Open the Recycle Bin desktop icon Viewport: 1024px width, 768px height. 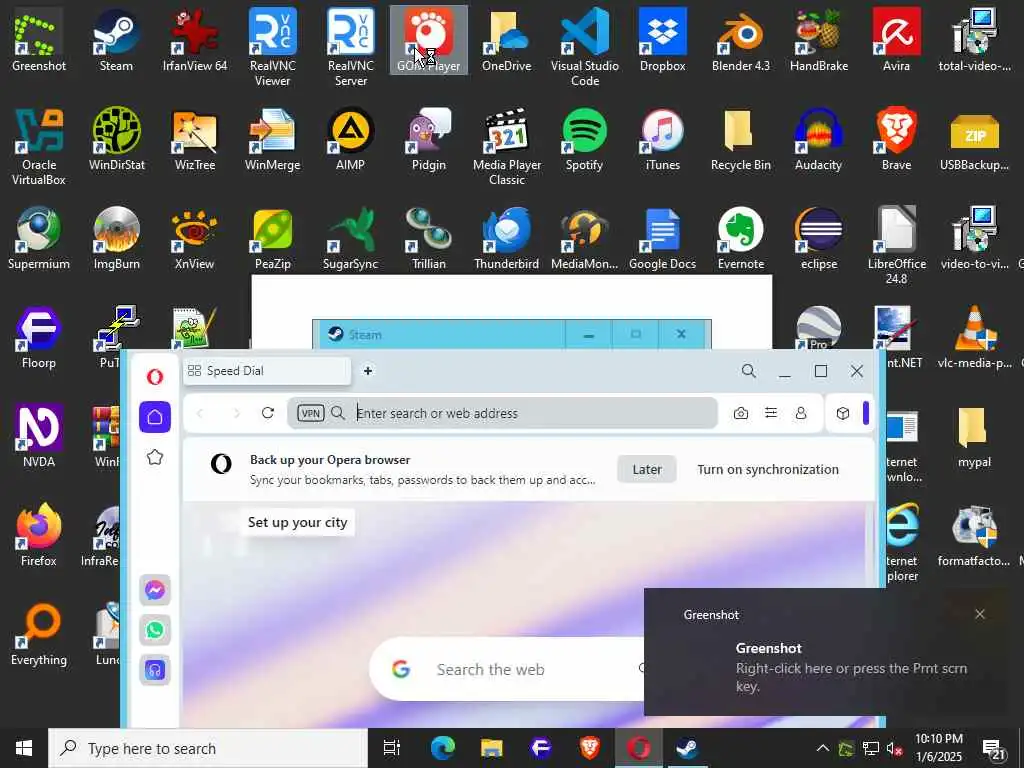click(x=741, y=138)
